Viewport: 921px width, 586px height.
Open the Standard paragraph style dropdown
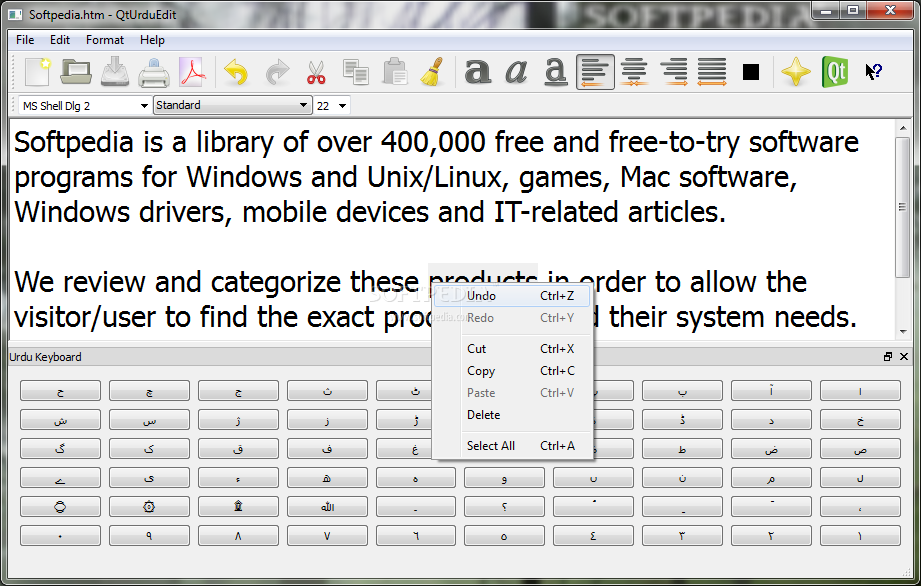231,106
